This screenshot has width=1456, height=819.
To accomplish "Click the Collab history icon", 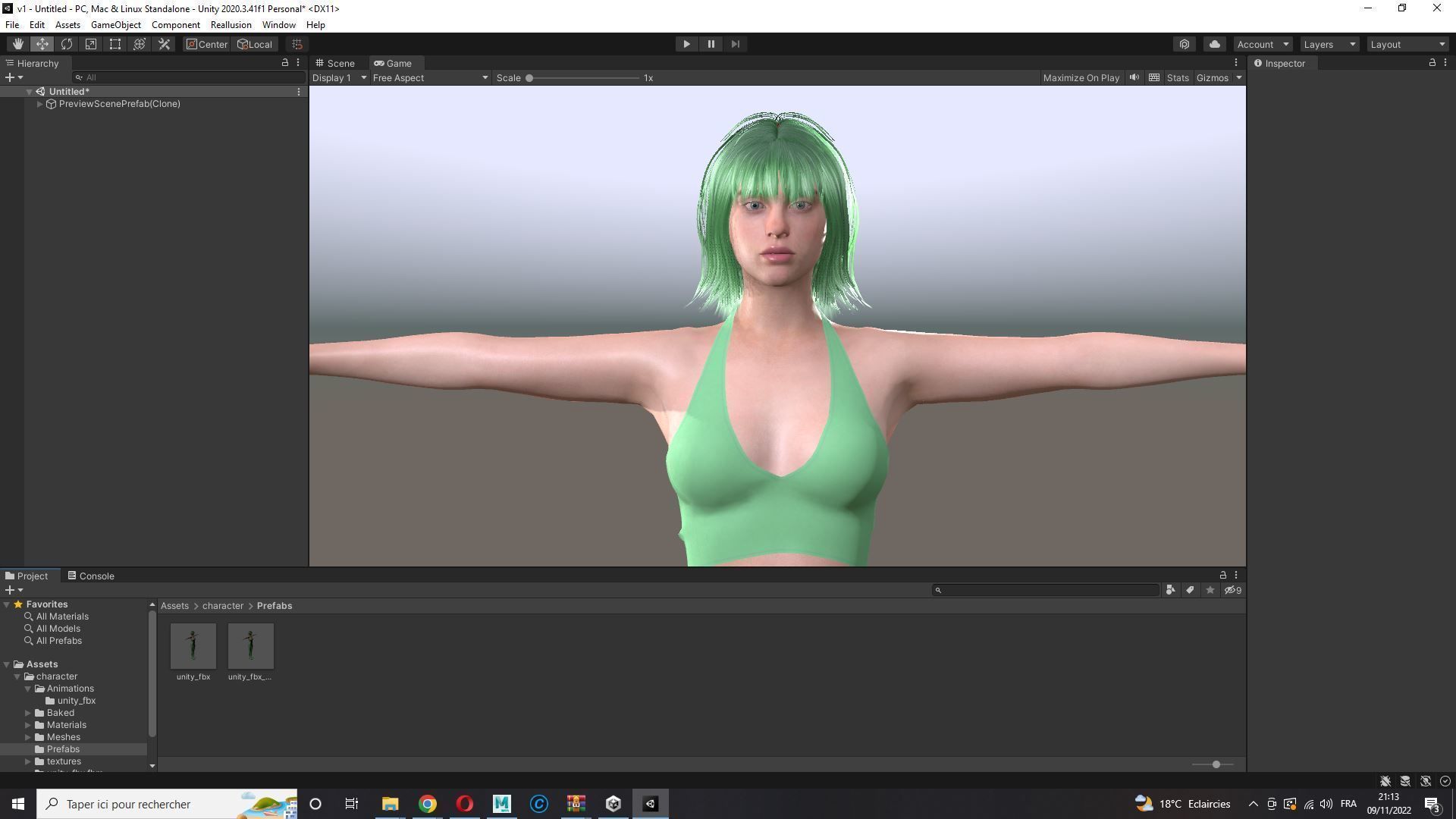I will click(x=1185, y=44).
